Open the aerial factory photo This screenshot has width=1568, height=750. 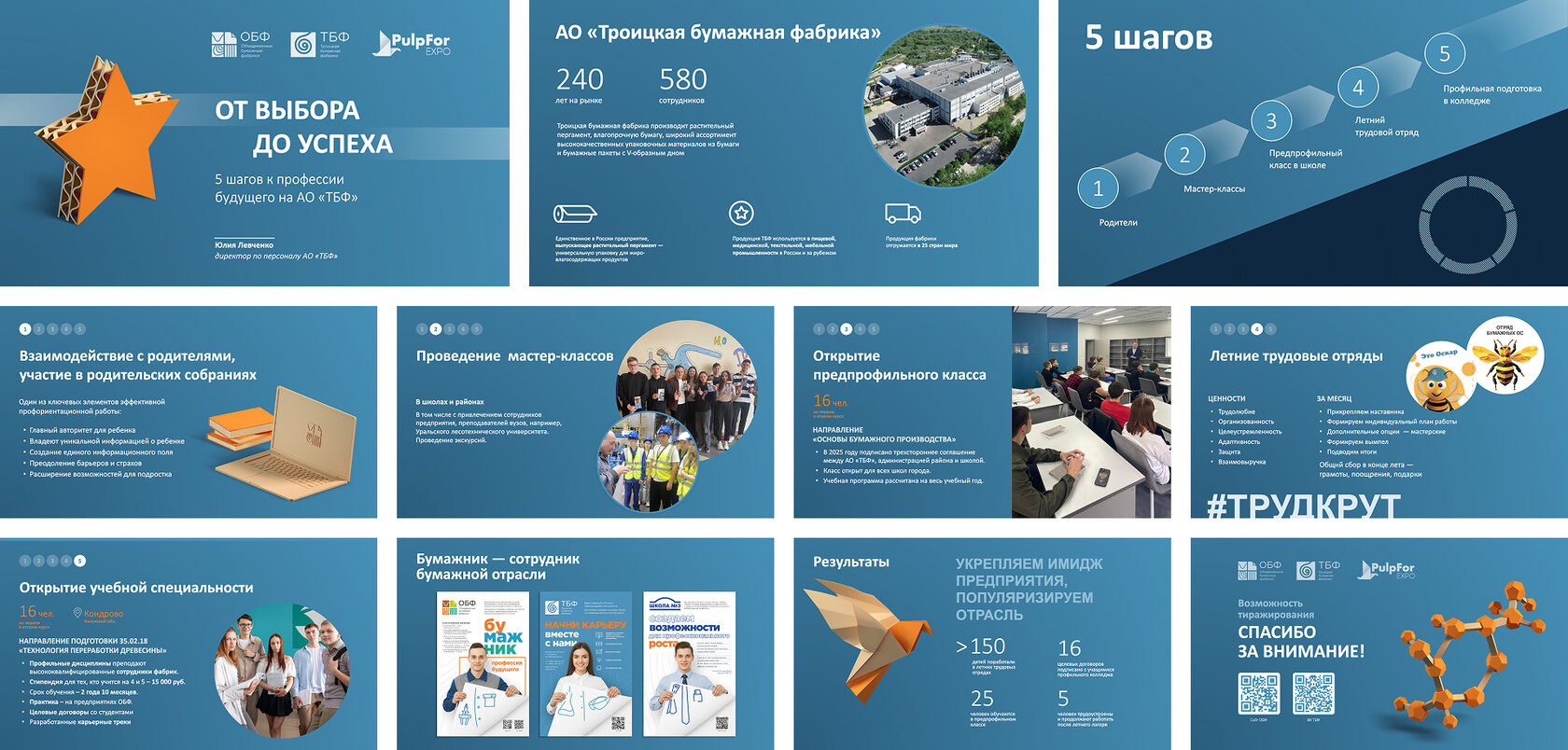(x=944, y=106)
